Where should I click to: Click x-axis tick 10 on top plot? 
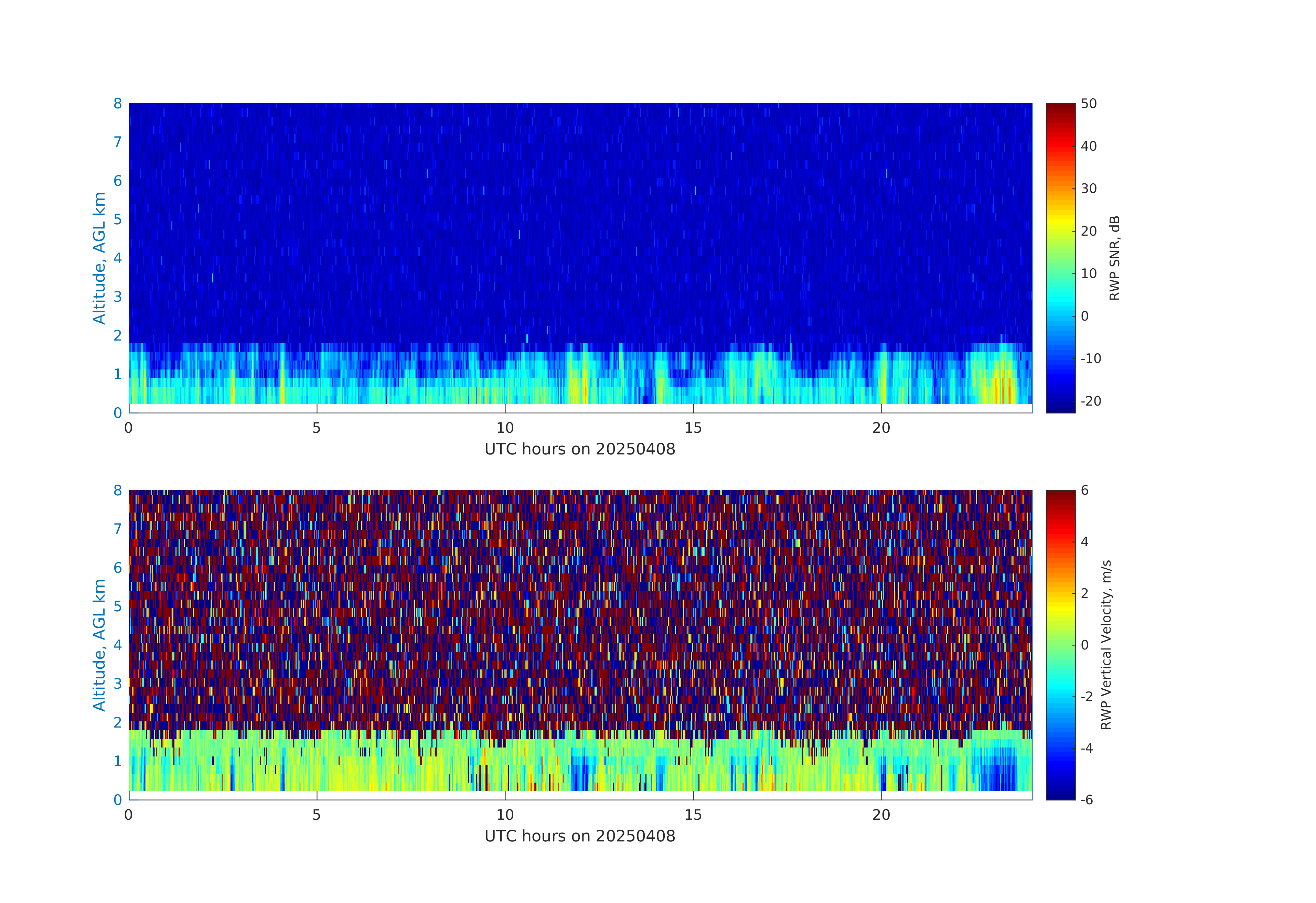[x=504, y=428]
